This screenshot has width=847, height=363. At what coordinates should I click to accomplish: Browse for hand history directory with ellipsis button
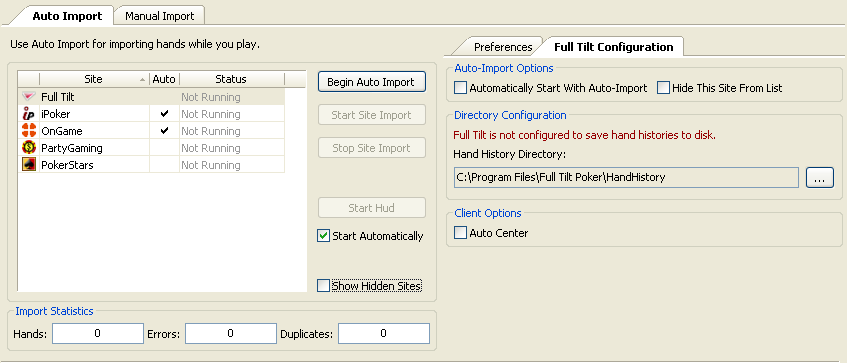tap(819, 177)
